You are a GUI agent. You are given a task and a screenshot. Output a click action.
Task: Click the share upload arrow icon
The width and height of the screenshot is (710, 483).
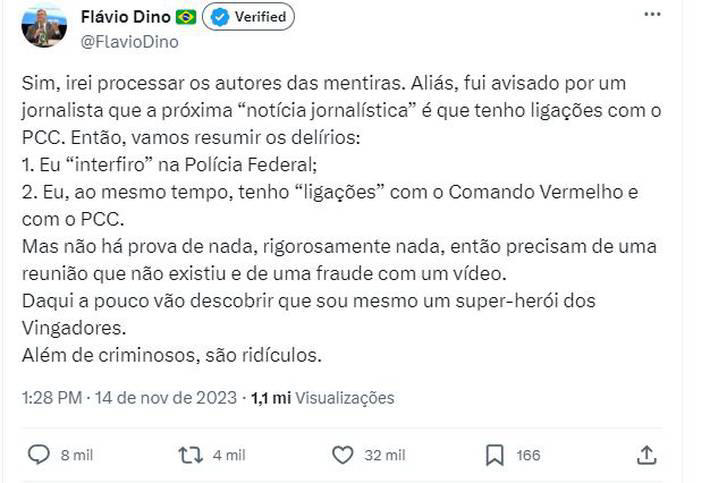click(x=647, y=455)
